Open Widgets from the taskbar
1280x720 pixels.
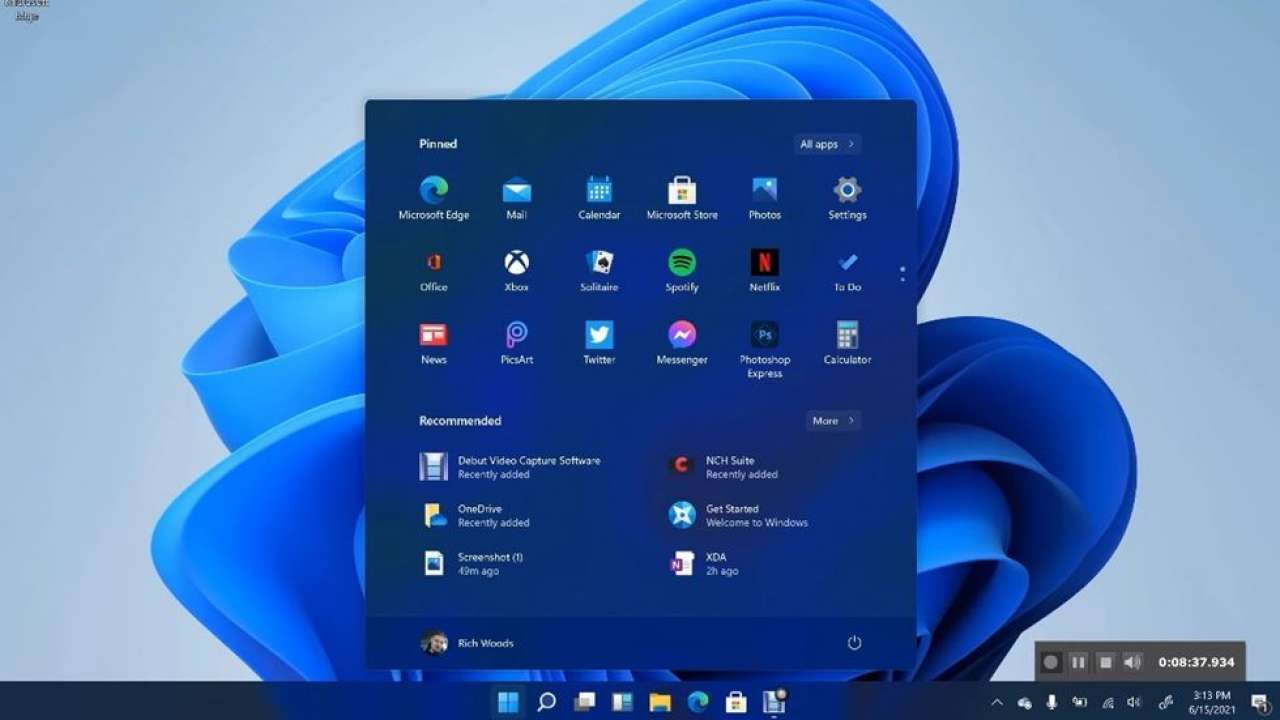[622, 702]
